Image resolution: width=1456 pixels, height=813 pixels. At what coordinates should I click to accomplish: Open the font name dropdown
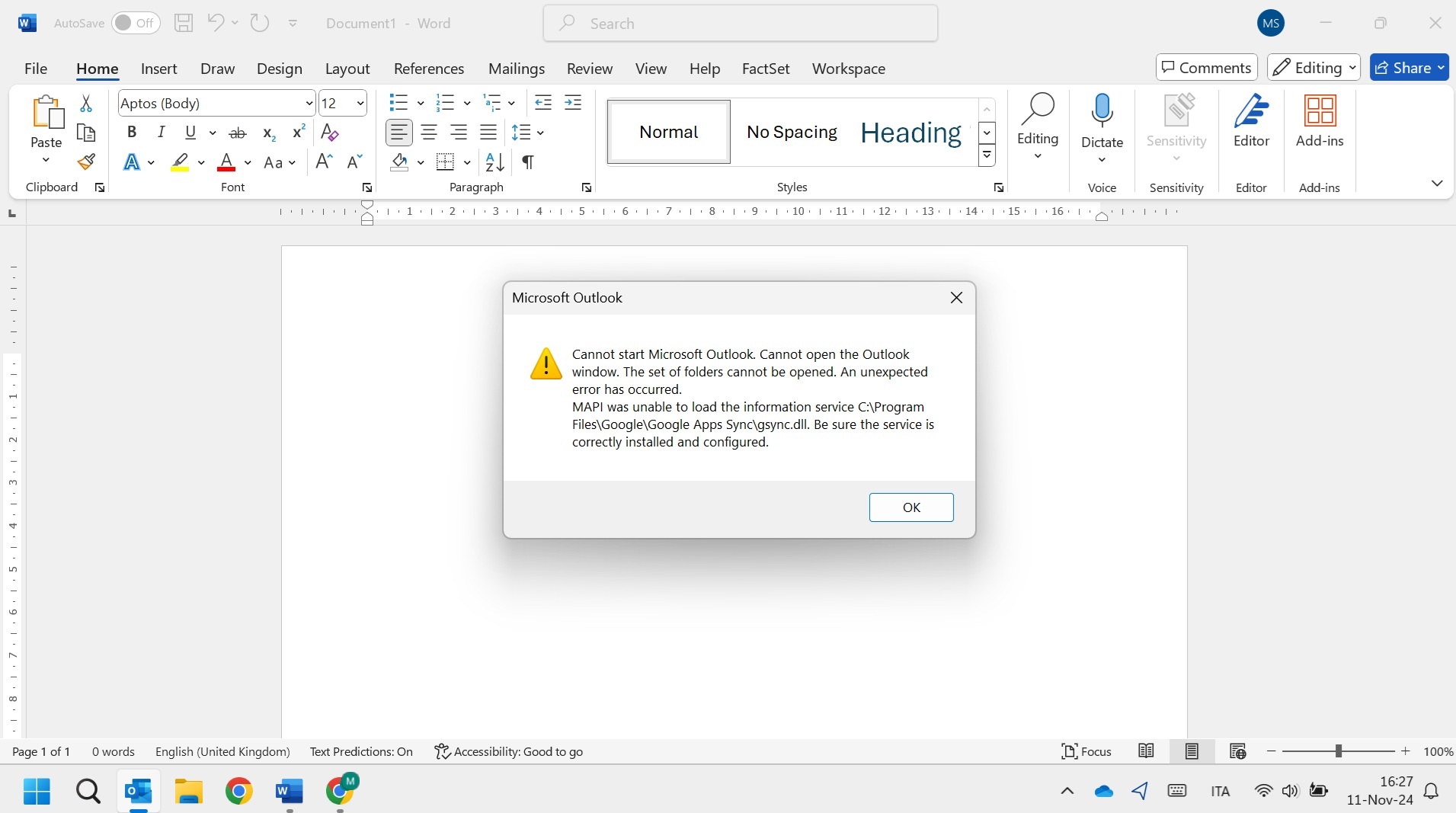pos(309,103)
